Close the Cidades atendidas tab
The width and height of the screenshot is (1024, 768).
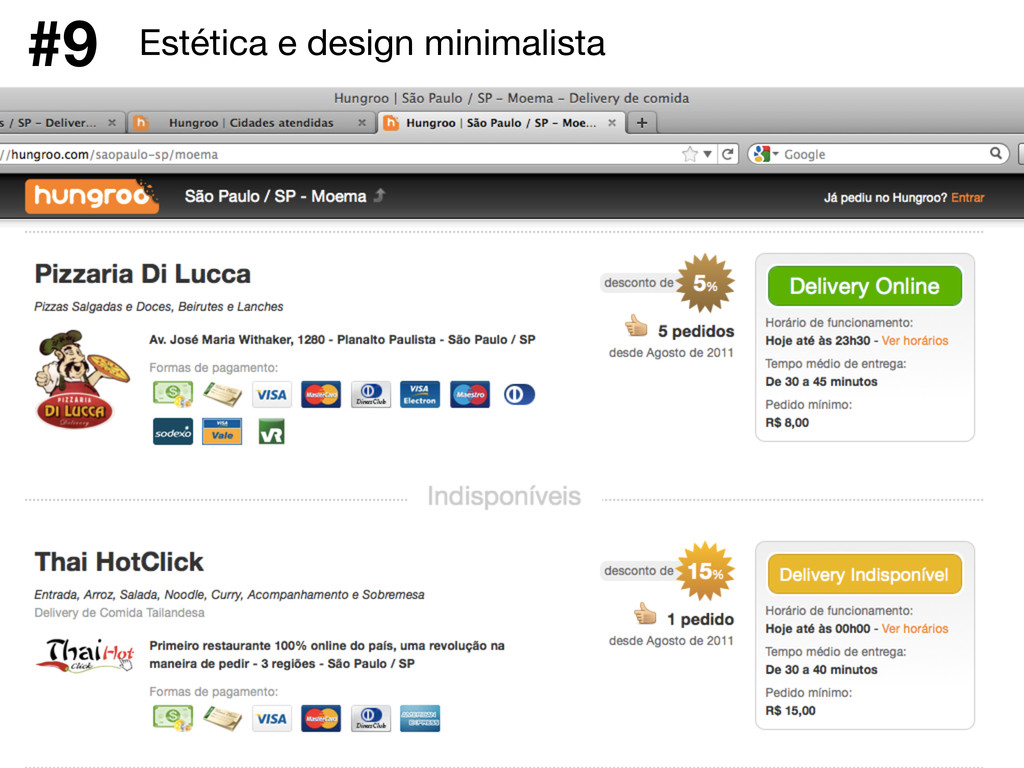pyautogui.click(x=362, y=123)
